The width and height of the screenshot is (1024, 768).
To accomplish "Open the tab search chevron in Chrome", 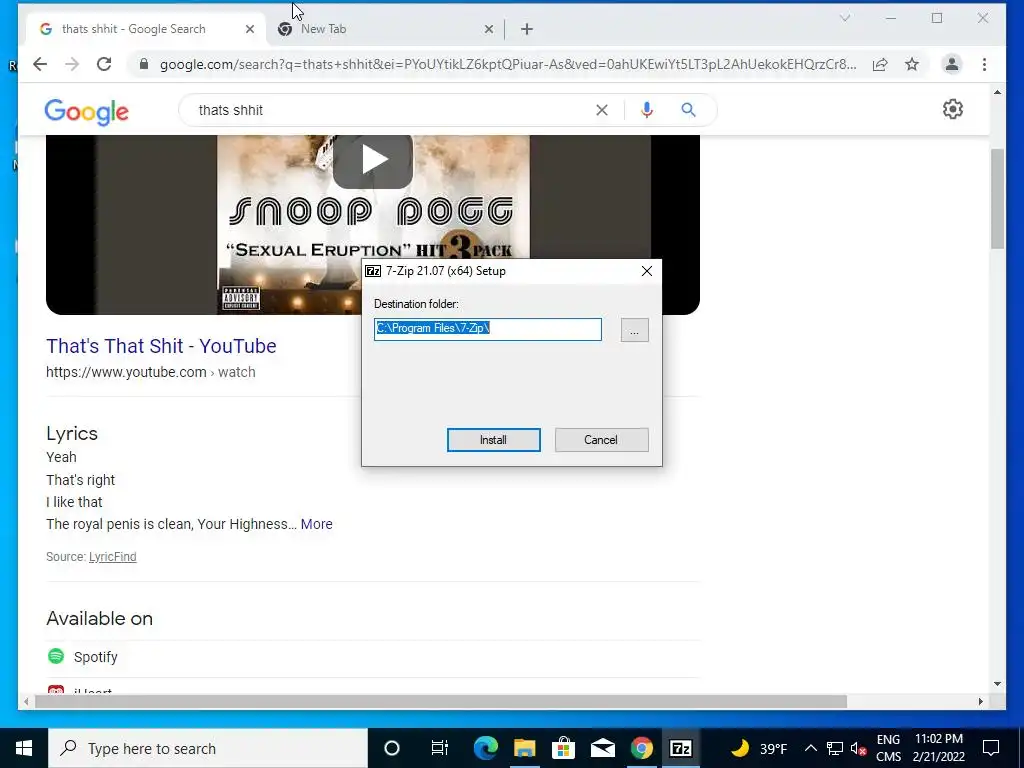I will (845, 18).
